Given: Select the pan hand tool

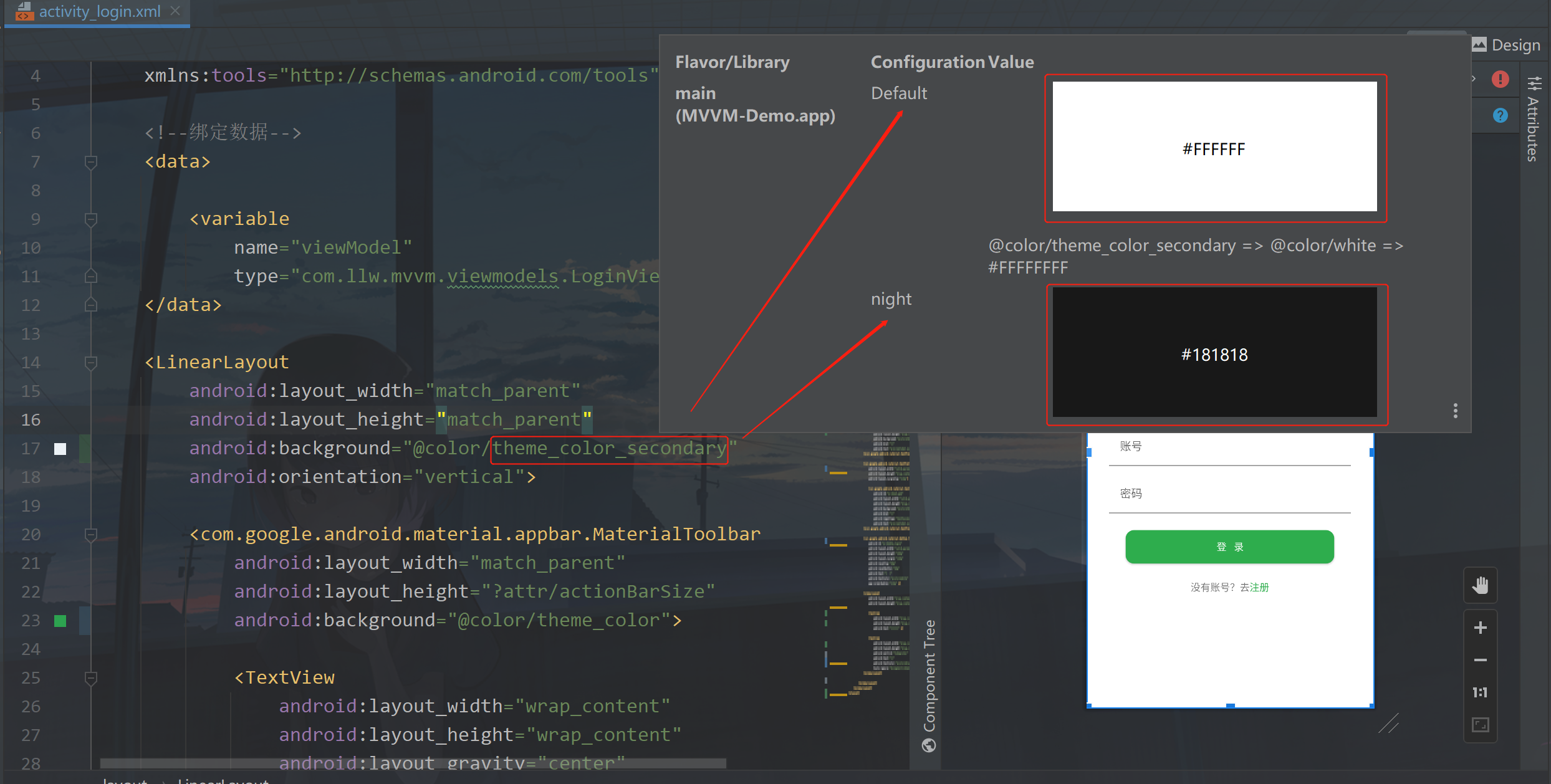Looking at the screenshot, I should coord(1481,585).
